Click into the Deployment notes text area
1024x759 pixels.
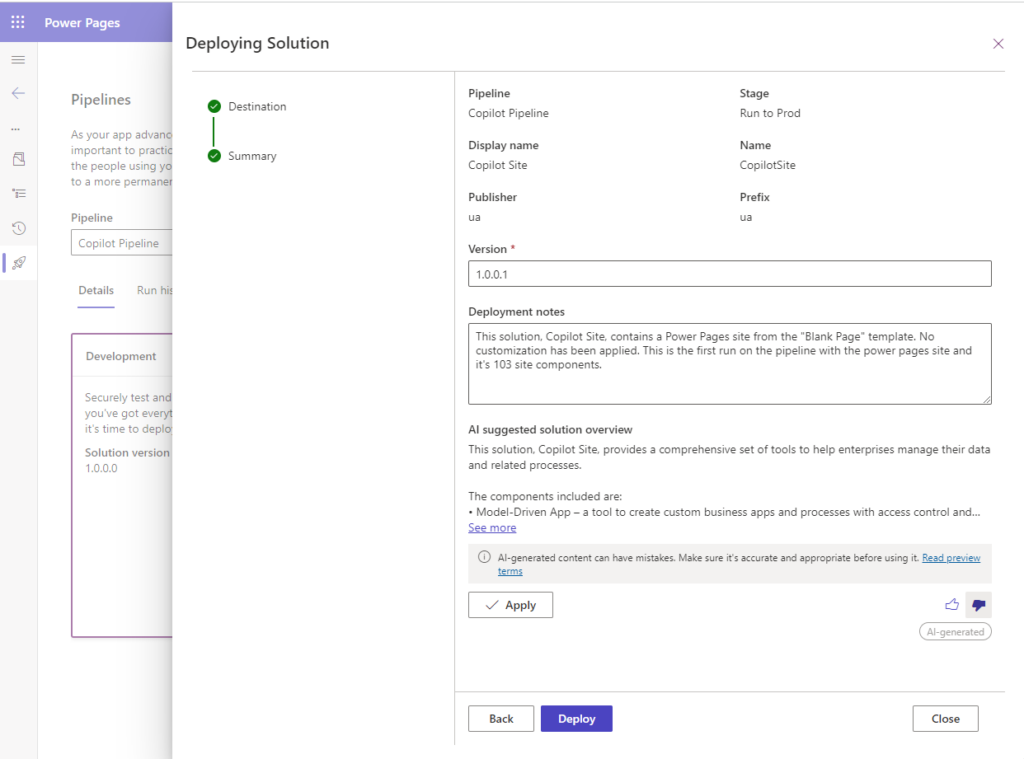(x=729, y=364)
